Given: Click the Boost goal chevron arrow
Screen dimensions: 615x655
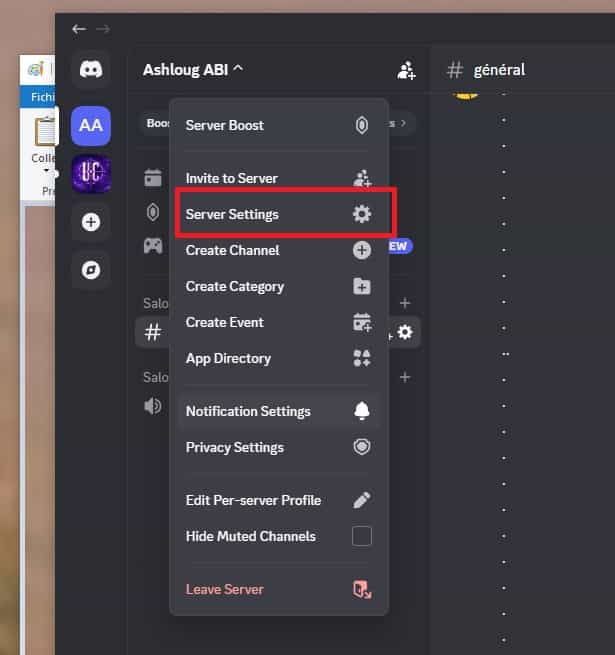Looking at the screenshot, I should click(x=403, y=123).
